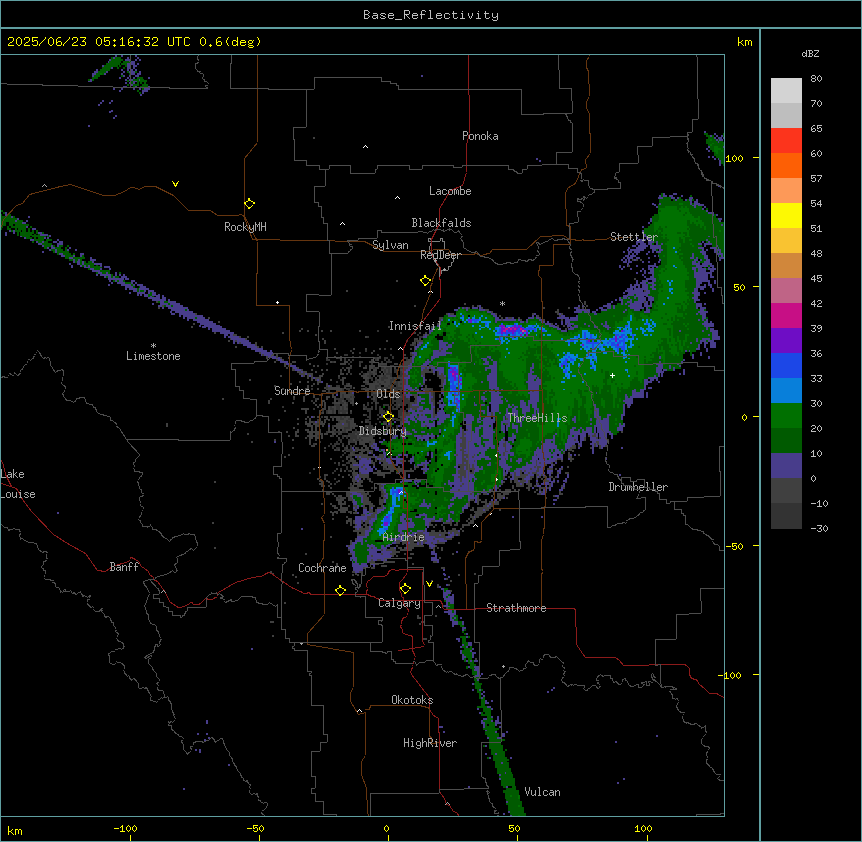
Task: Click the purple 36-39 dBZ legend swatch
Action: click(x=786, y=341)
